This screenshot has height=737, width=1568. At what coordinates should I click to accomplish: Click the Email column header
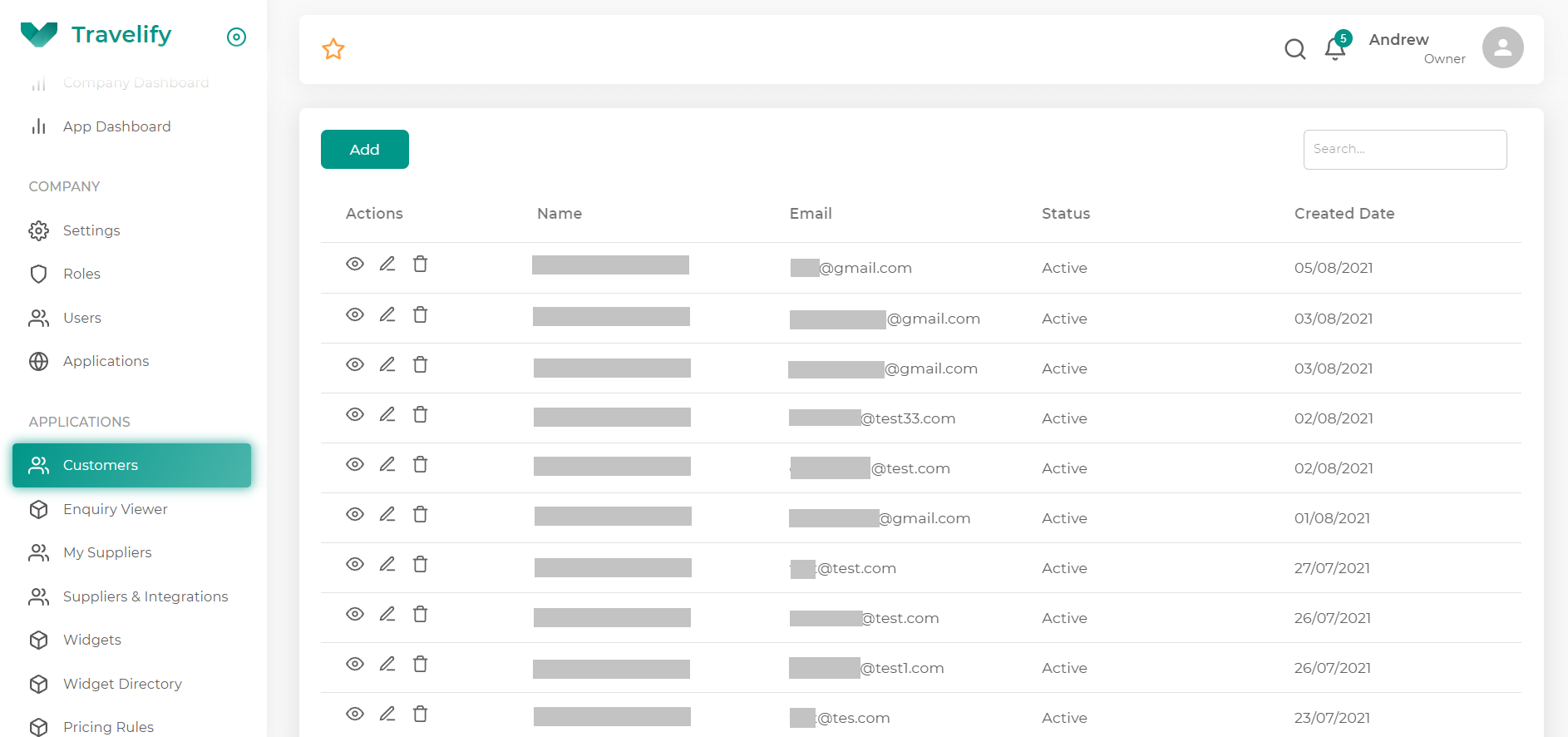[x=811, y=214]
